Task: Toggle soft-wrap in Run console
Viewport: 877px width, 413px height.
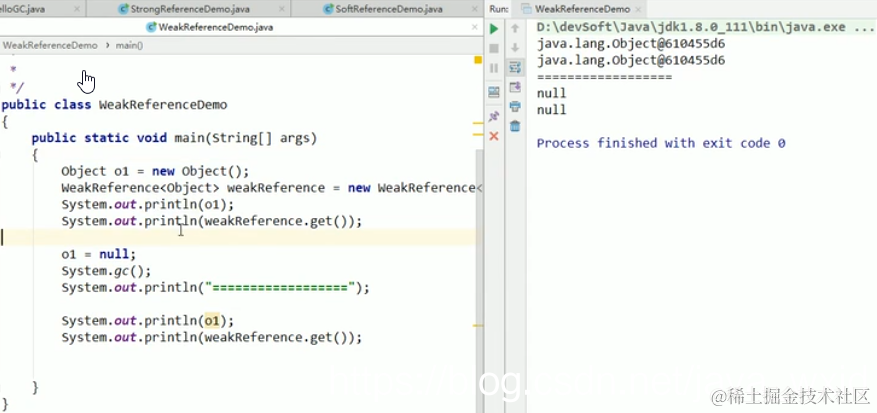Action: click(x=515, y=68)
